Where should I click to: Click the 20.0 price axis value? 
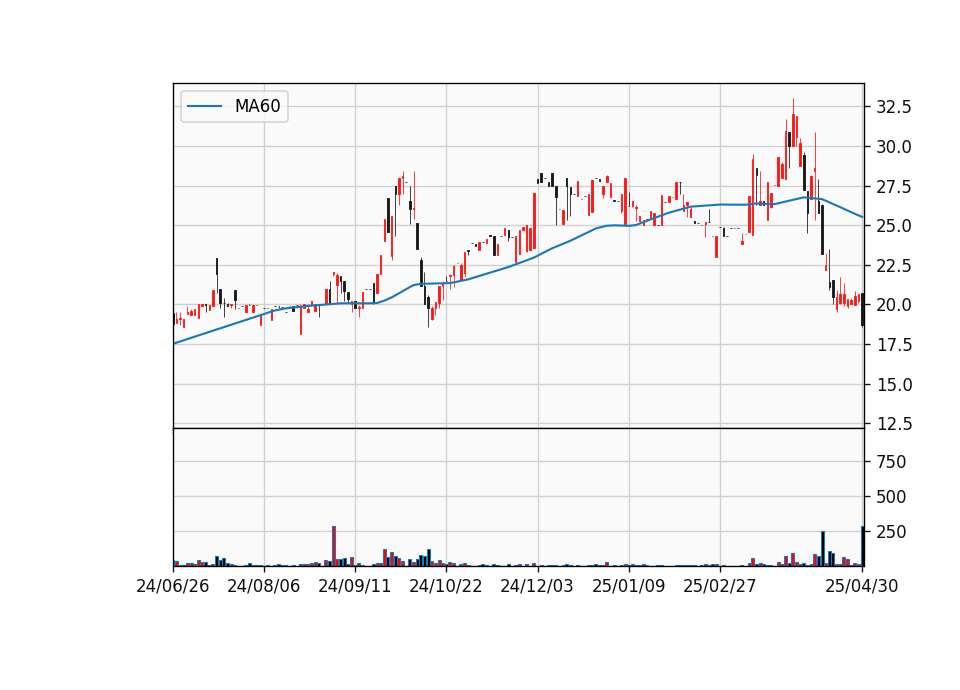coord(894,305)
